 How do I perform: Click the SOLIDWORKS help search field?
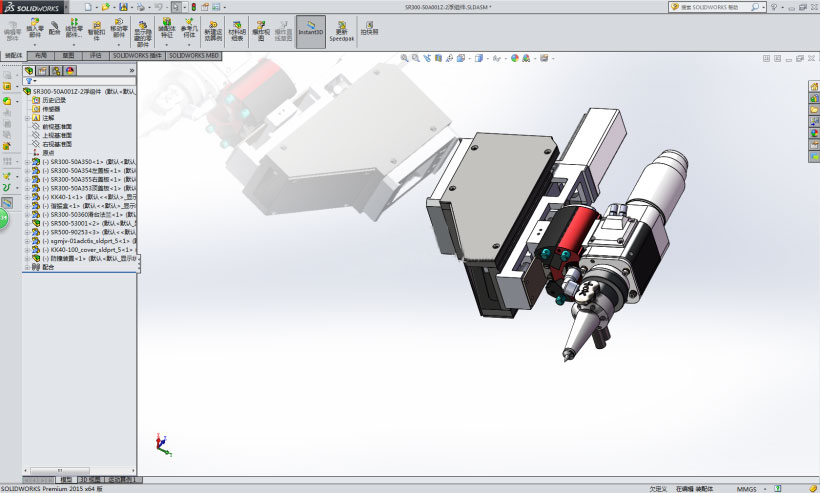coord(714,7)
